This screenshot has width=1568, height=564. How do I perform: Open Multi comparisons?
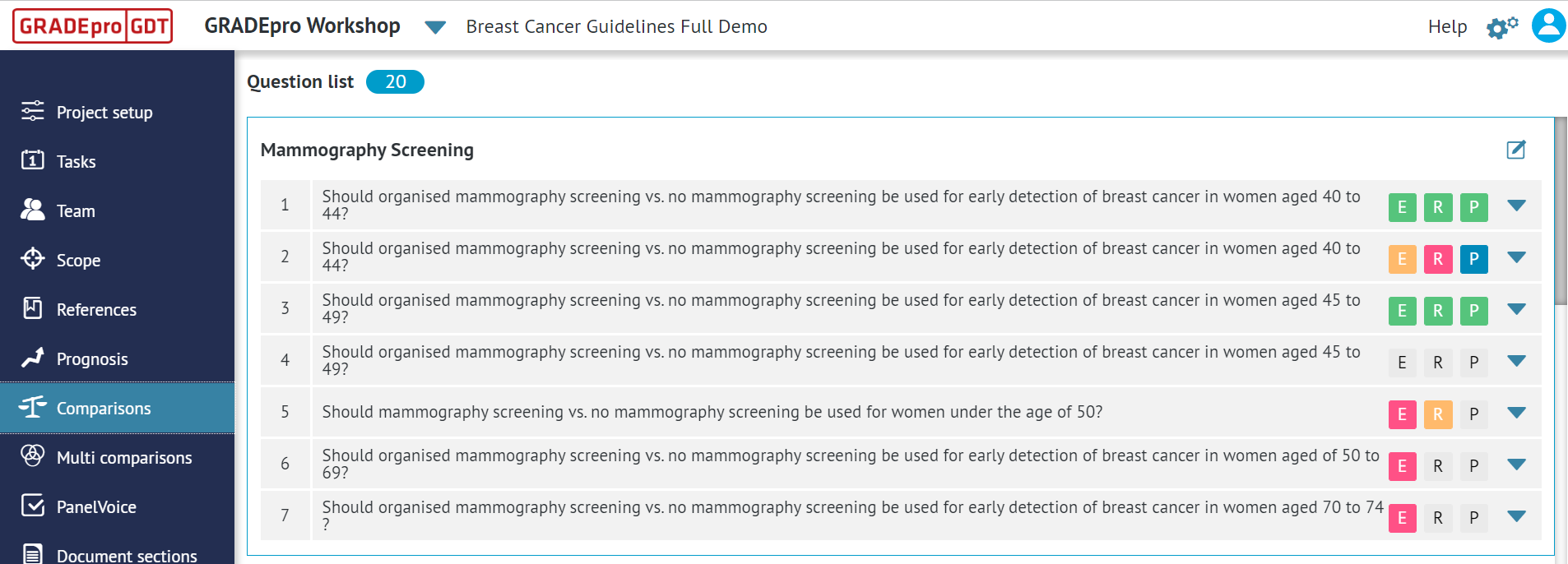coord(124,457)
